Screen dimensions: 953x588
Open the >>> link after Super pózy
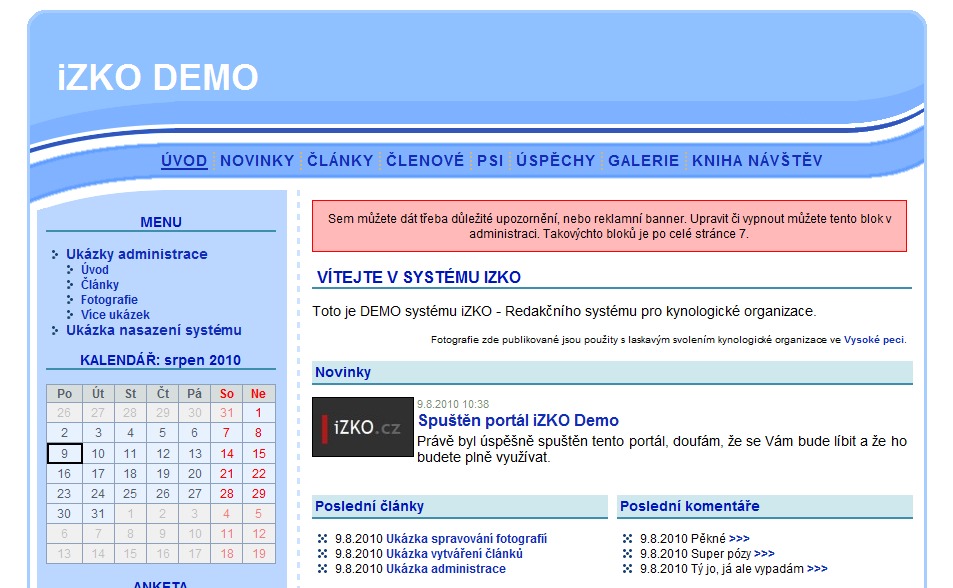point(764,554)
